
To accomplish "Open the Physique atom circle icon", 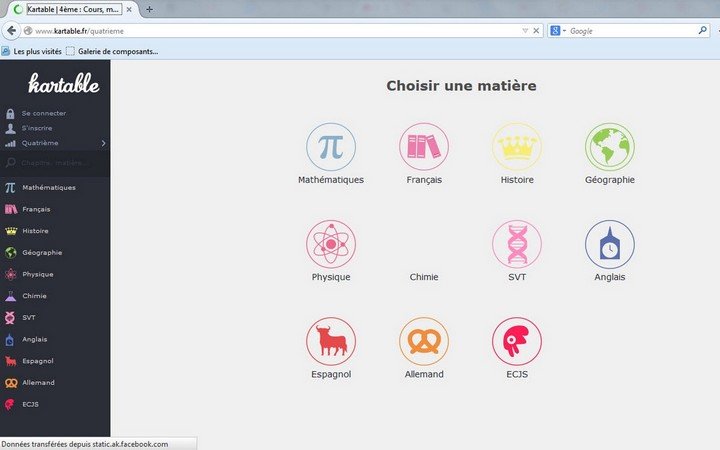I will coord(331,244).
